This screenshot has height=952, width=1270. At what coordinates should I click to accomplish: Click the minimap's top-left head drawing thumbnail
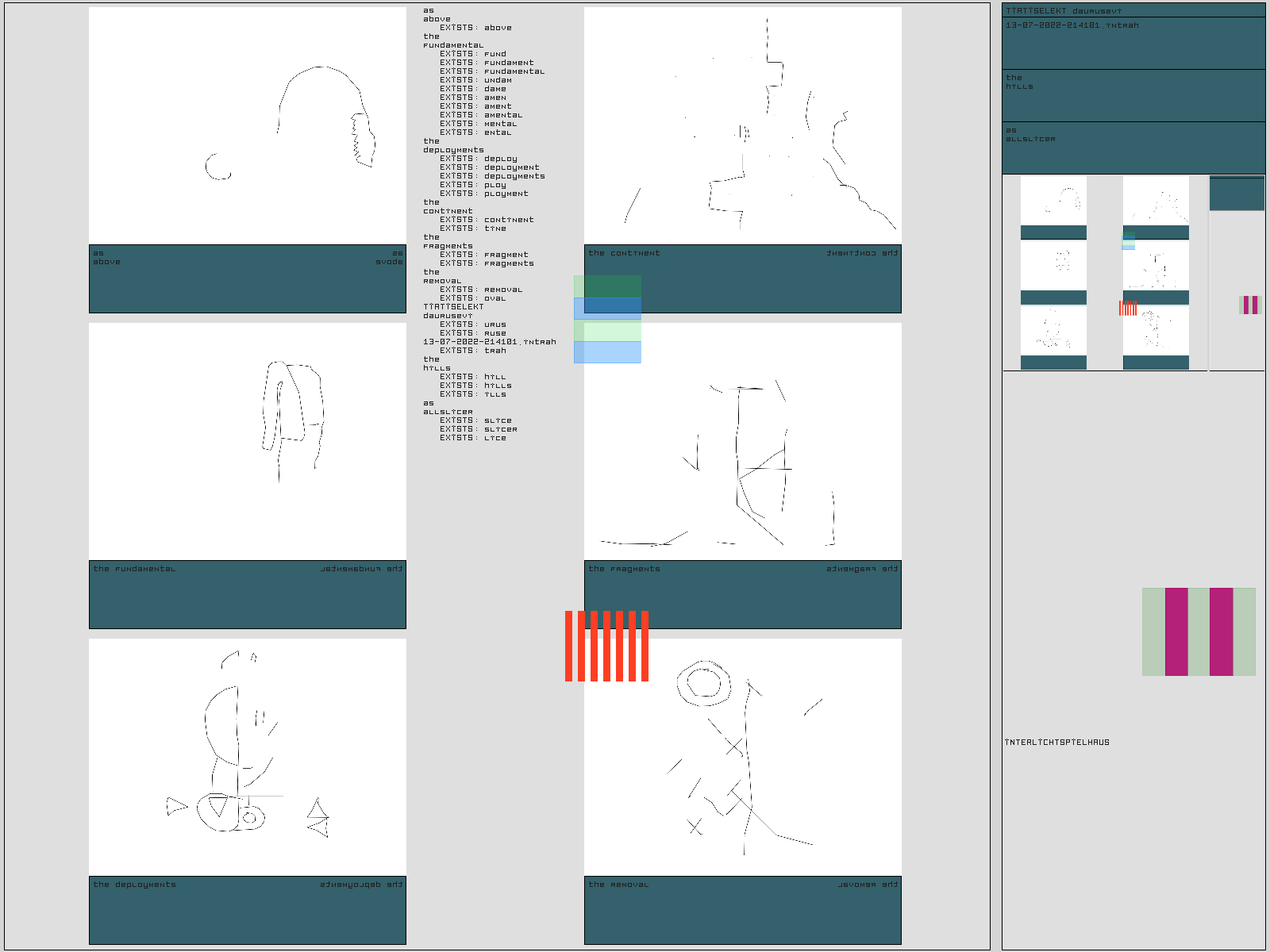coord(1053,201)
